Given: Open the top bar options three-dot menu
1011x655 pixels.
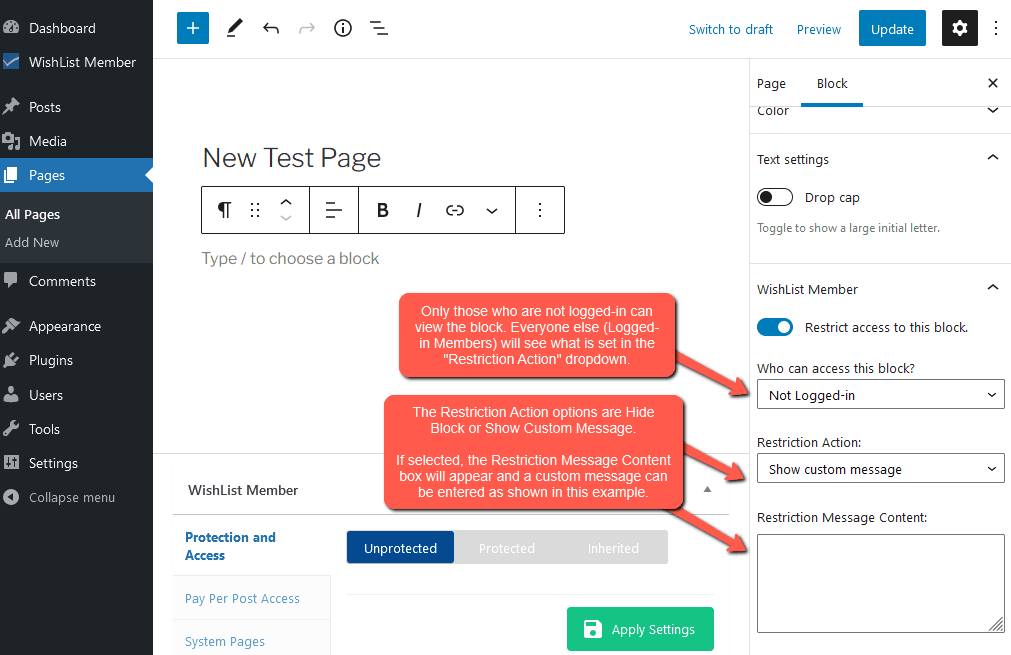Looking at the screenshot, I should tap(996, 28).
